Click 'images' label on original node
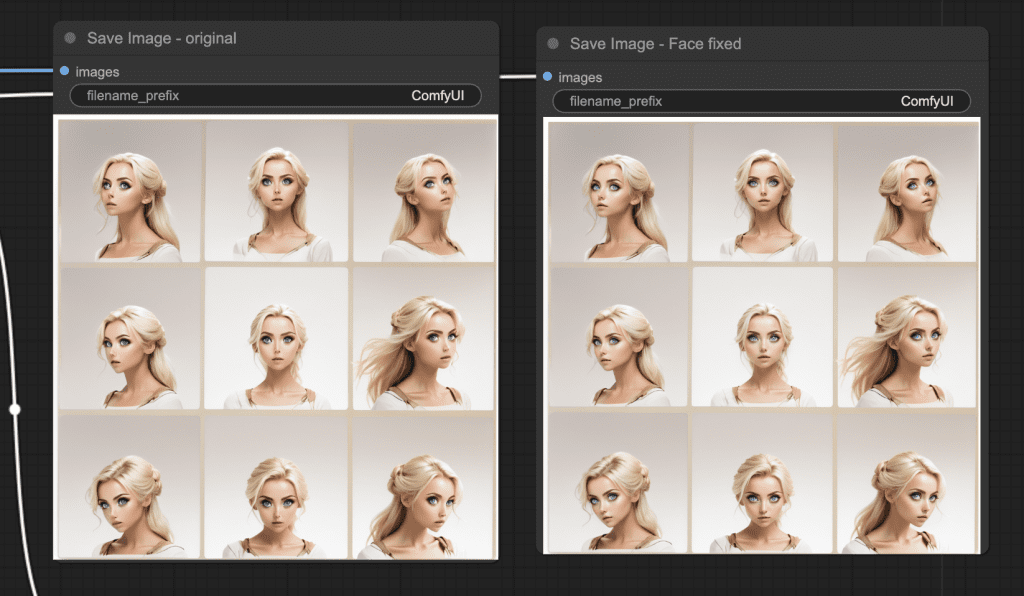The image size is (1024, 596). click(x=97, y=72)
